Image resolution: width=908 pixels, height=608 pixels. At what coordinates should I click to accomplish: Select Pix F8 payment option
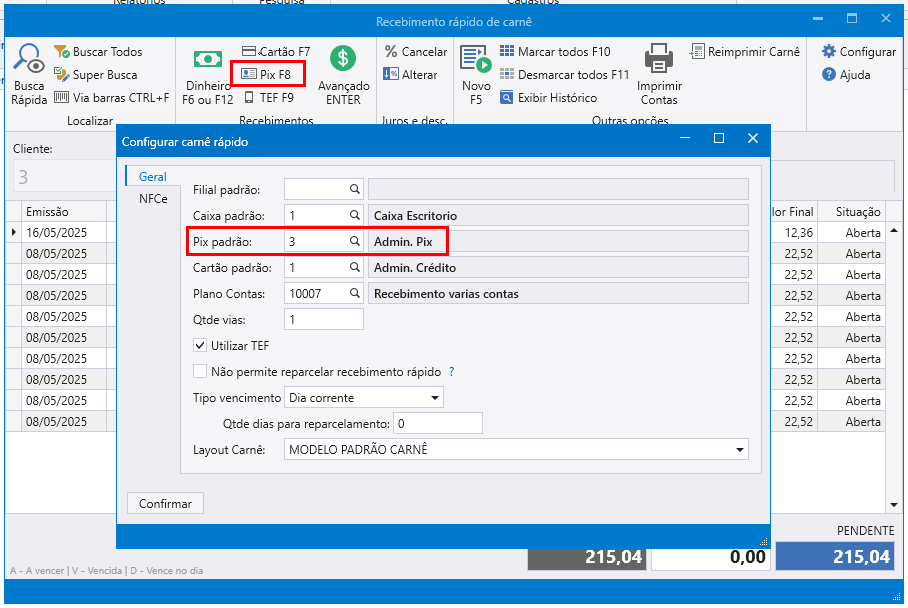[x=266, y=74]
